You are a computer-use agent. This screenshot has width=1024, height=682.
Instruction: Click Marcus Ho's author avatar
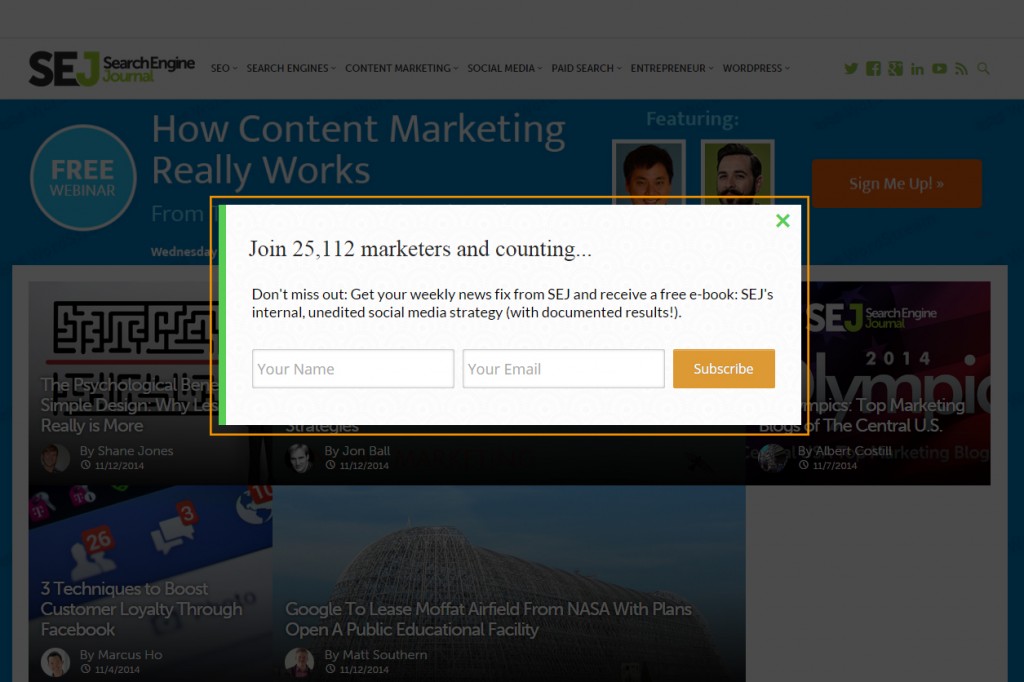point(56,662)
